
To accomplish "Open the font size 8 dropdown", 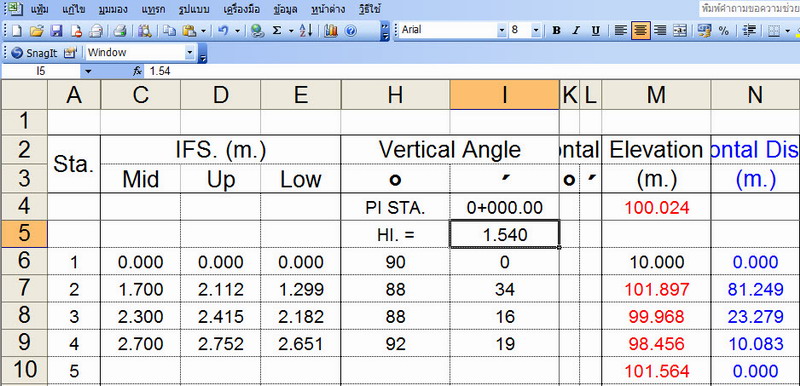I will click(535, 31).
